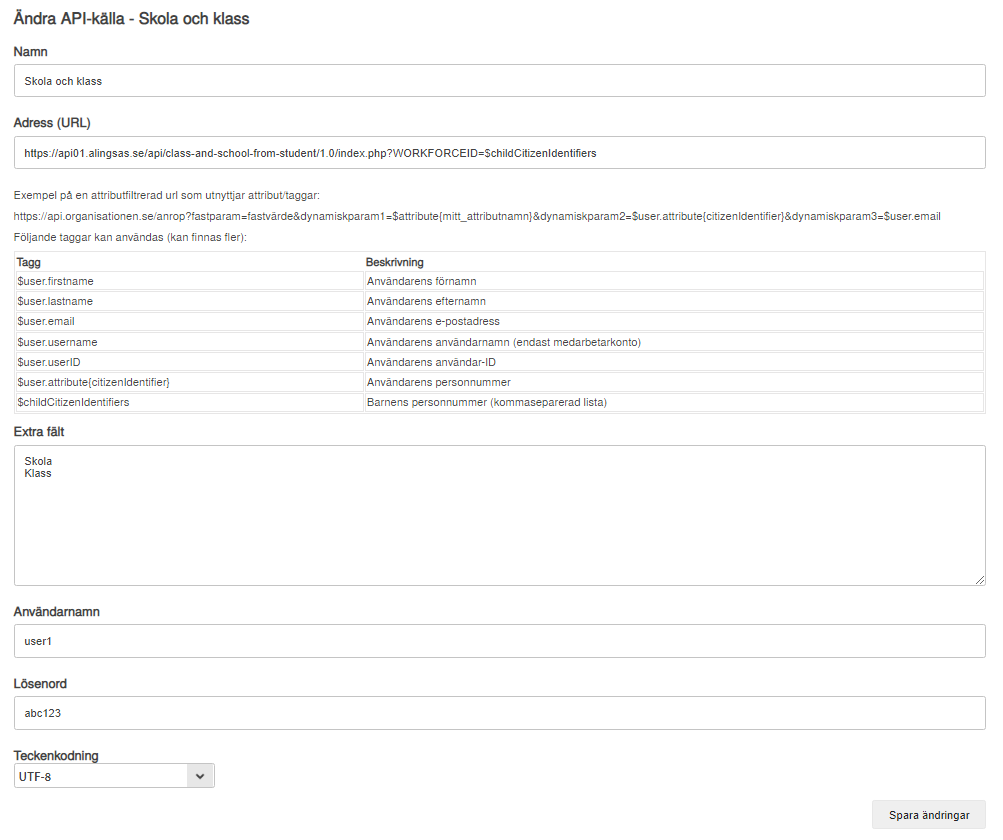Click the Teckenkodning field label
Viewport: 1003px width, 840px height.
pyautogui.click(x=56, y=756)
